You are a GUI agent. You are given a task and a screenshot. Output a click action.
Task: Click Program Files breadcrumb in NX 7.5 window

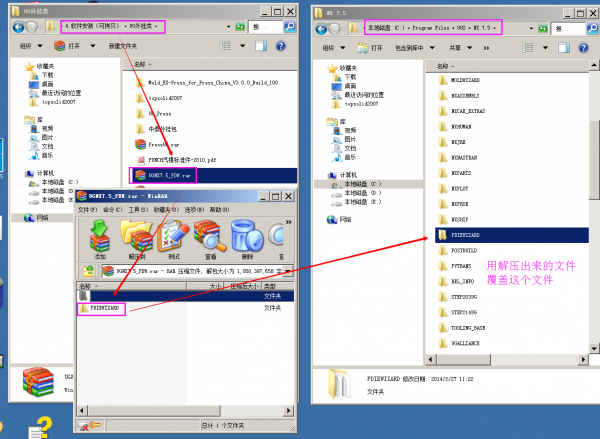(x=430, y=28)
